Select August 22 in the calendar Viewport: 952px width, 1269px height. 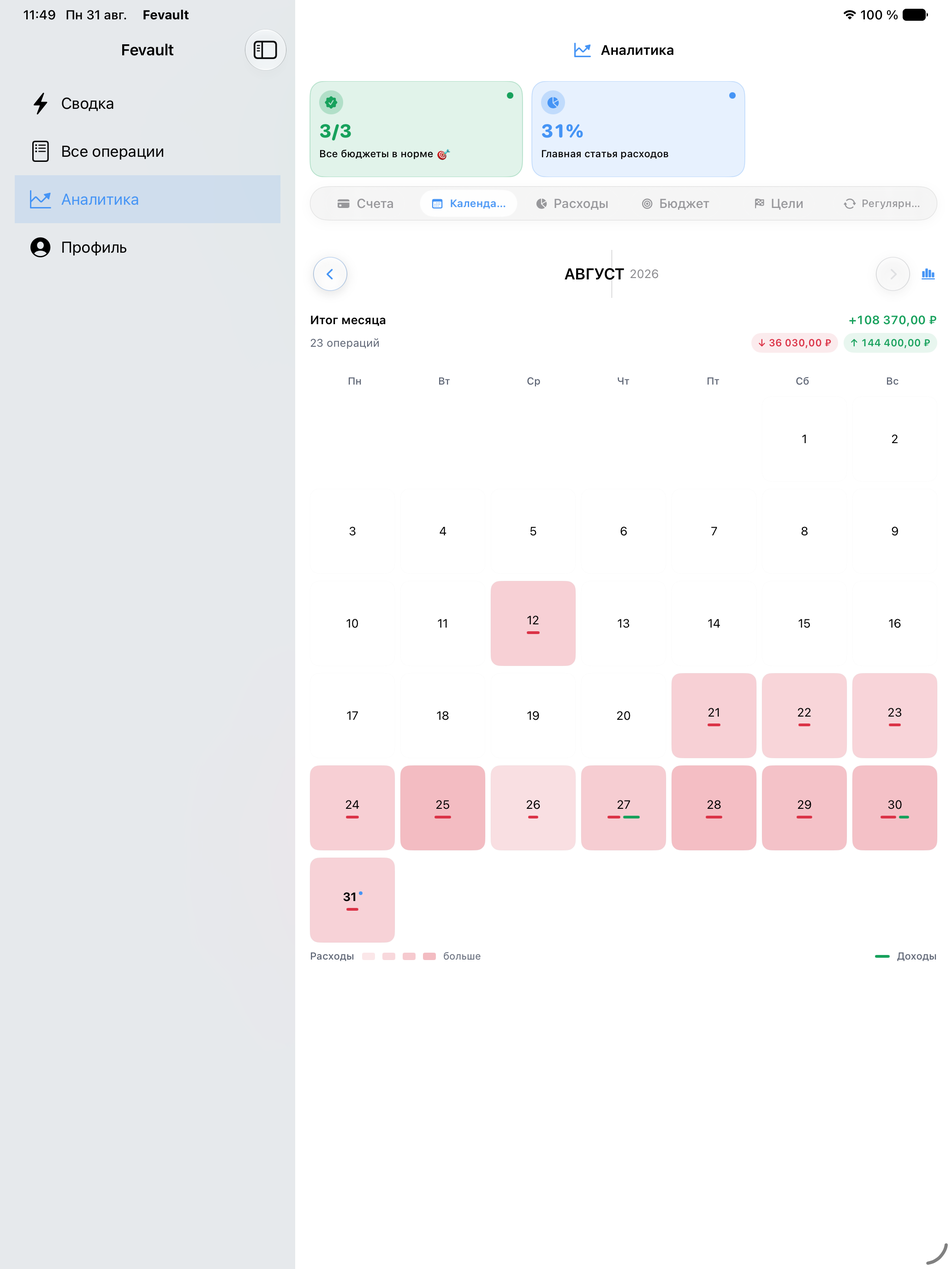tap(804, 716)
